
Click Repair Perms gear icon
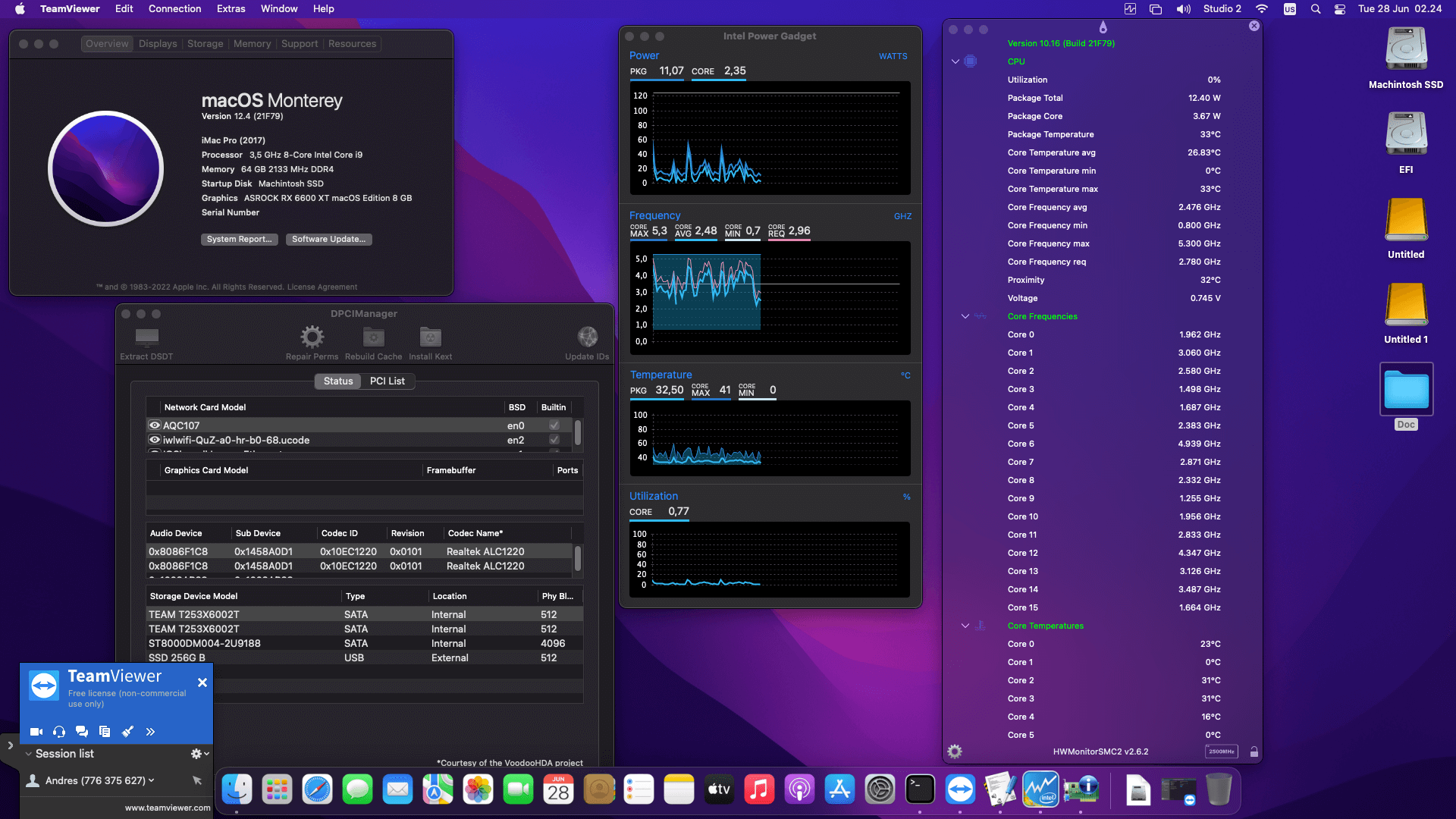click(x=312, y=336)
